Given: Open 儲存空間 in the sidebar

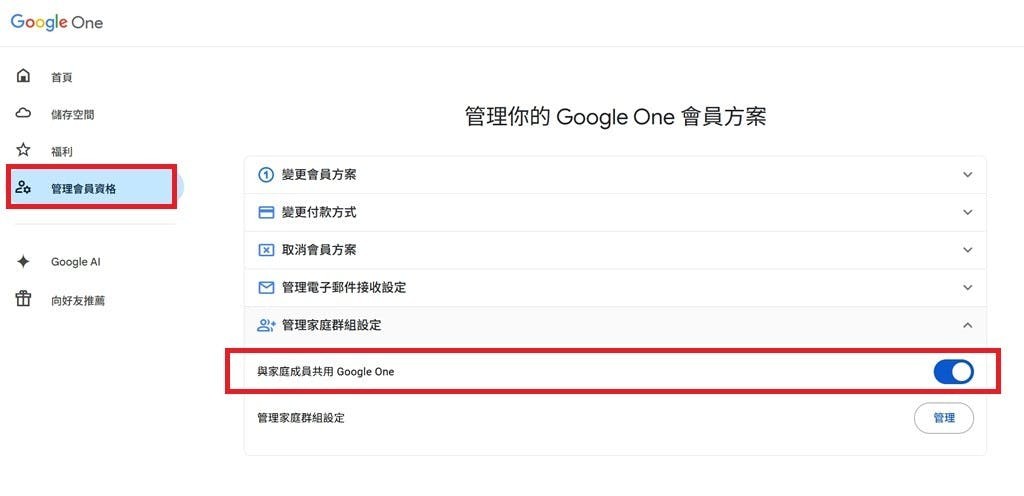Looking at the screenshot, I should click(x=72, y=115).
